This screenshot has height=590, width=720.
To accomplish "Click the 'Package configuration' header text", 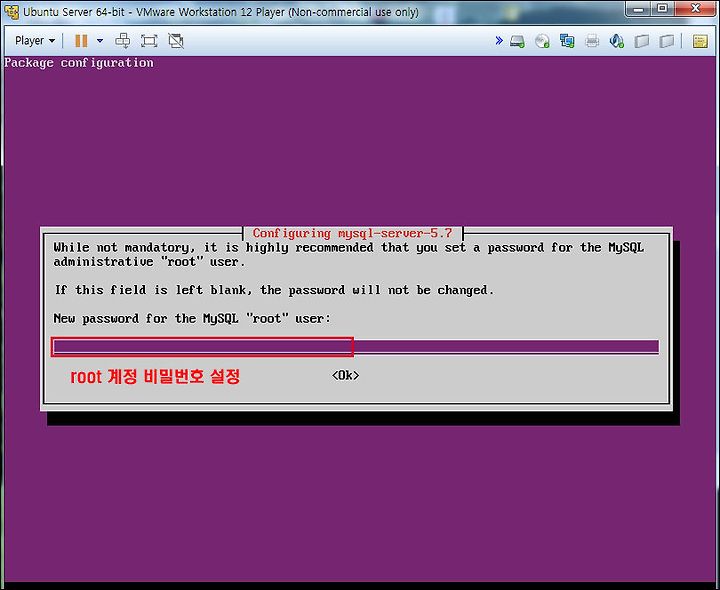I will click(x=79, y=63).
